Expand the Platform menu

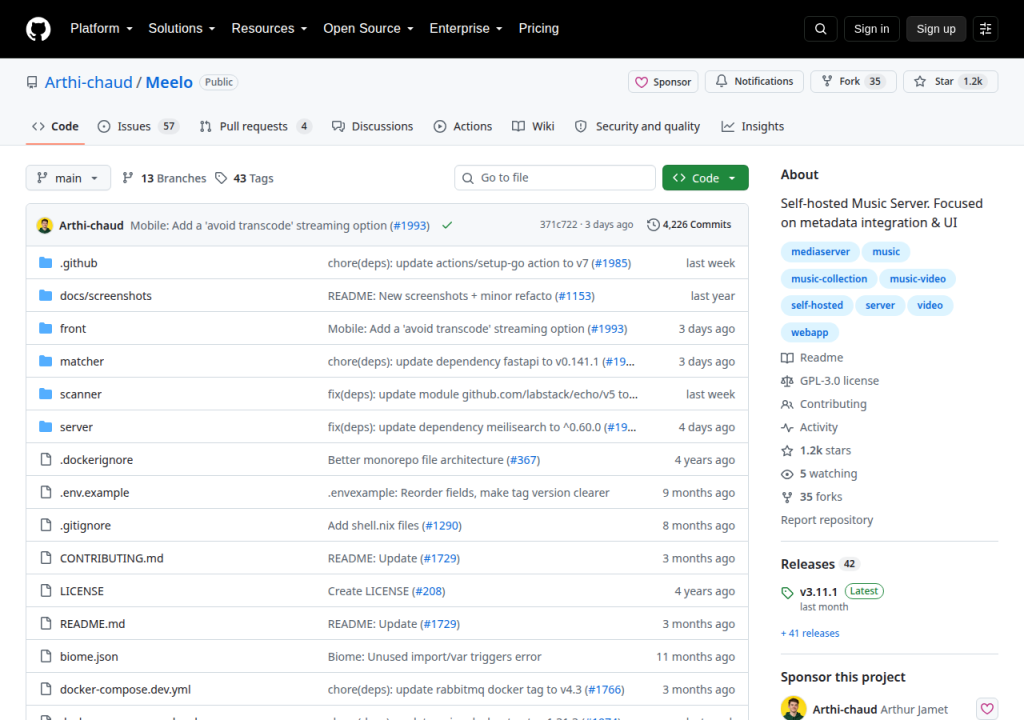coord(101,29)
